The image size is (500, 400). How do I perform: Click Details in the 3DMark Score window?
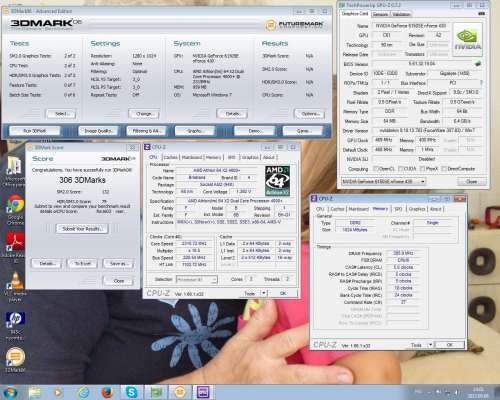[x=47, y=264]
